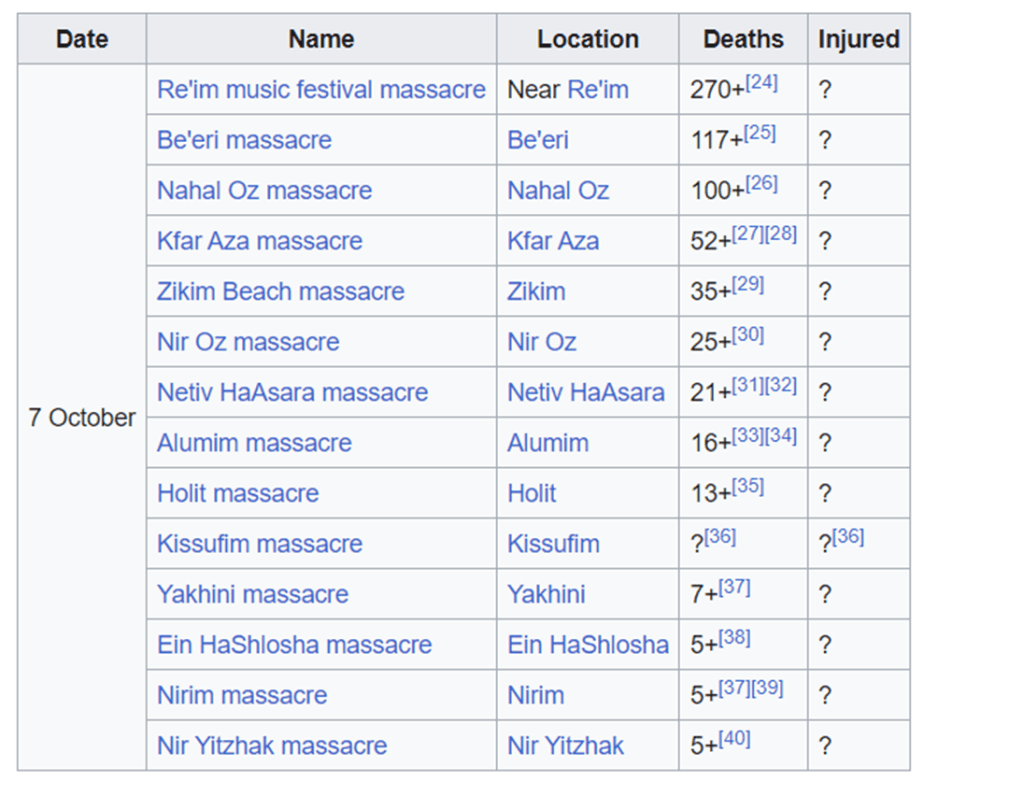The width and height of the screenshot is (1023, 795).
Task: Click the Alumim location link
Action: pos(547,443)
